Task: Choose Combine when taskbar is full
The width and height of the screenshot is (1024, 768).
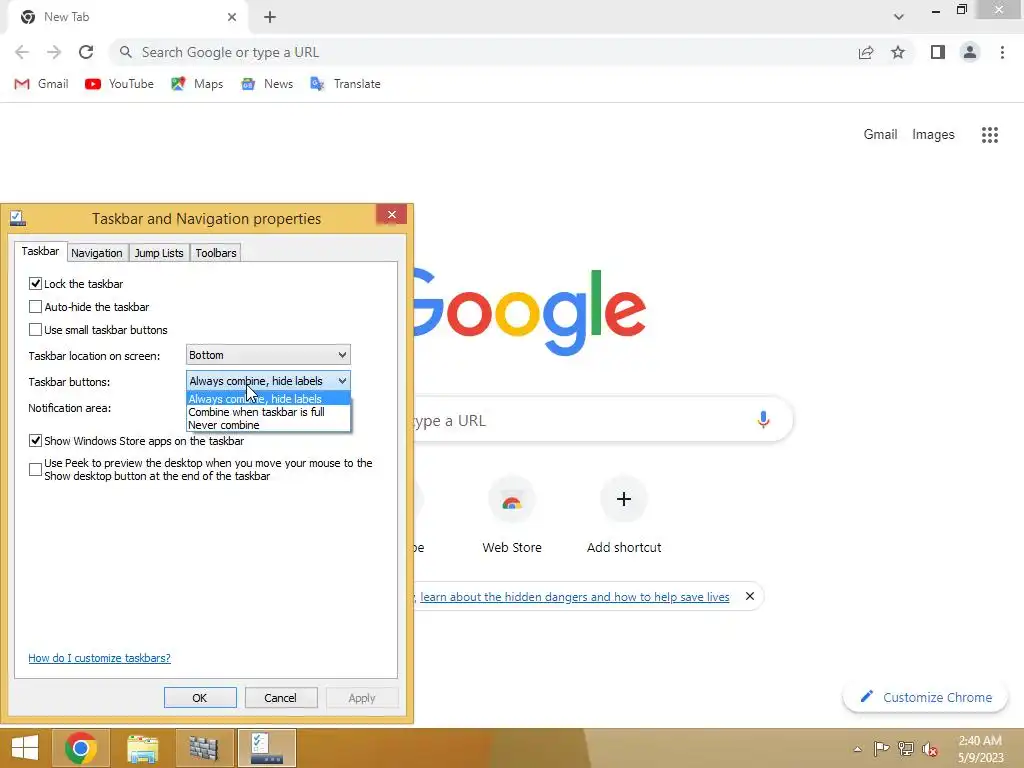Action: 268,412
